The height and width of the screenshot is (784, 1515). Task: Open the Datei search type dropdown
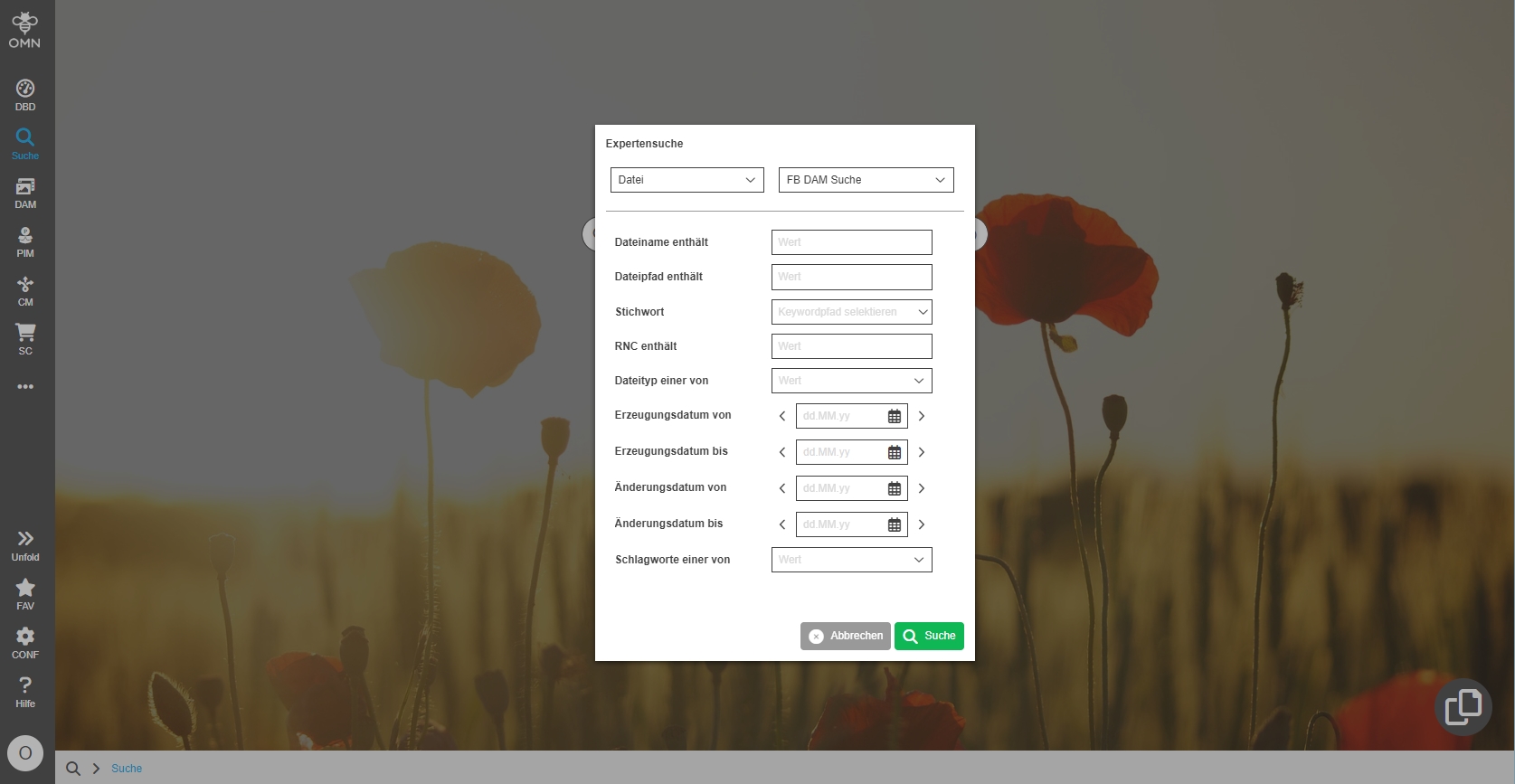point(687,180)
